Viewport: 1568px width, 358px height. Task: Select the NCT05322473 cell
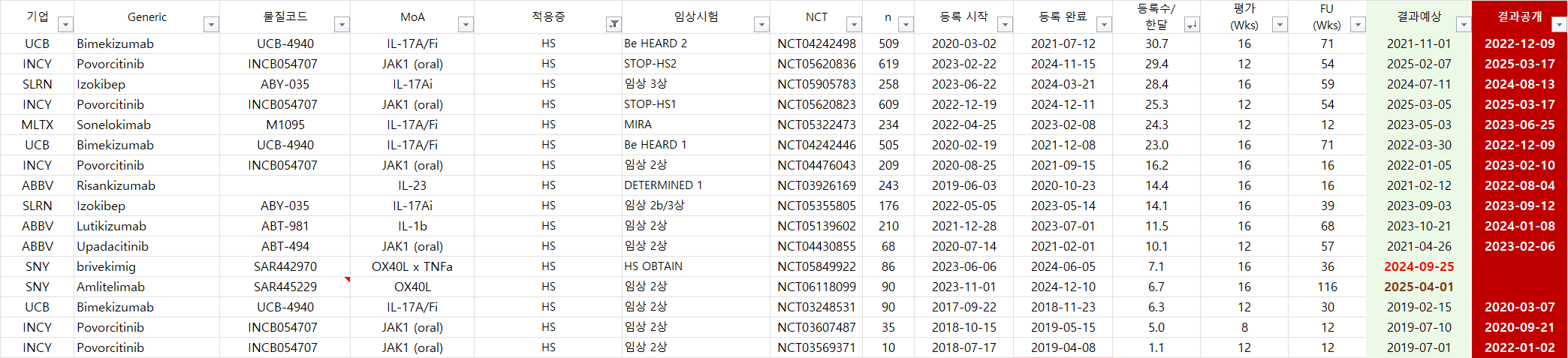pos(816,125)
